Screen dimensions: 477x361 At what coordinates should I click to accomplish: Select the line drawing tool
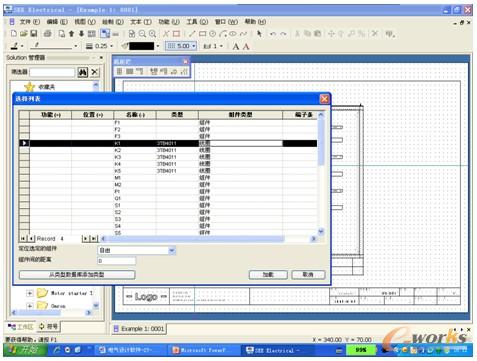[192, 34]
